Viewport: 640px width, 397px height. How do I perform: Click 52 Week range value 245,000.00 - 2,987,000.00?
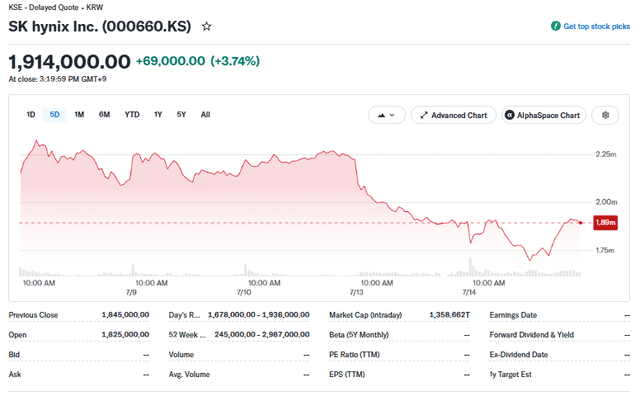[x=262, y=335]
